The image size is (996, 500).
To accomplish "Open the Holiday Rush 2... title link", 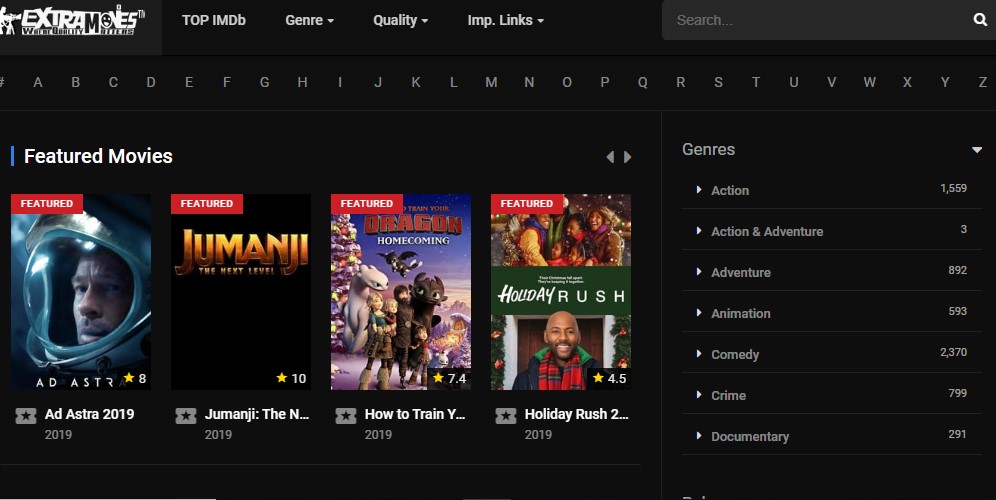I will click(576, 414).
